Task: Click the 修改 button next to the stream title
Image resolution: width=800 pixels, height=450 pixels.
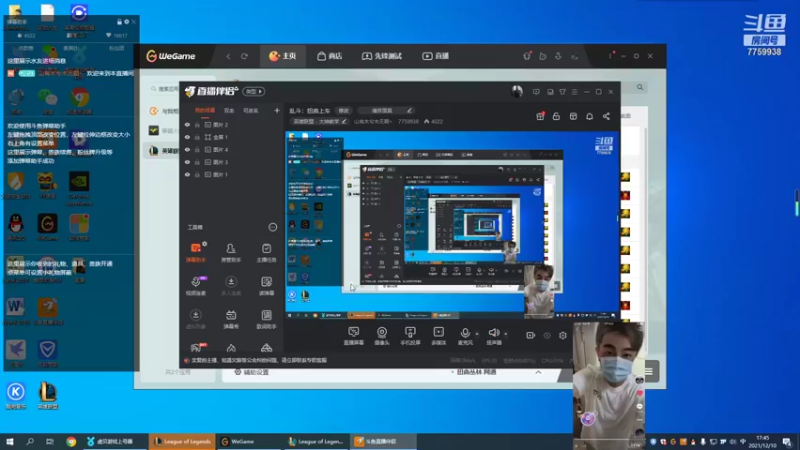Action: coord(343,110)
